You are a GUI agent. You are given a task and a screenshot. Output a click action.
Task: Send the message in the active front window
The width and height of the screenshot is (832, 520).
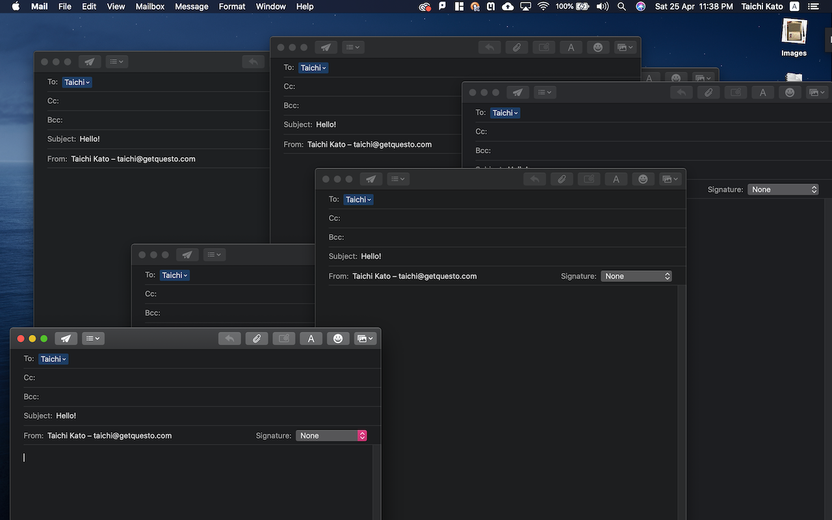66,339
